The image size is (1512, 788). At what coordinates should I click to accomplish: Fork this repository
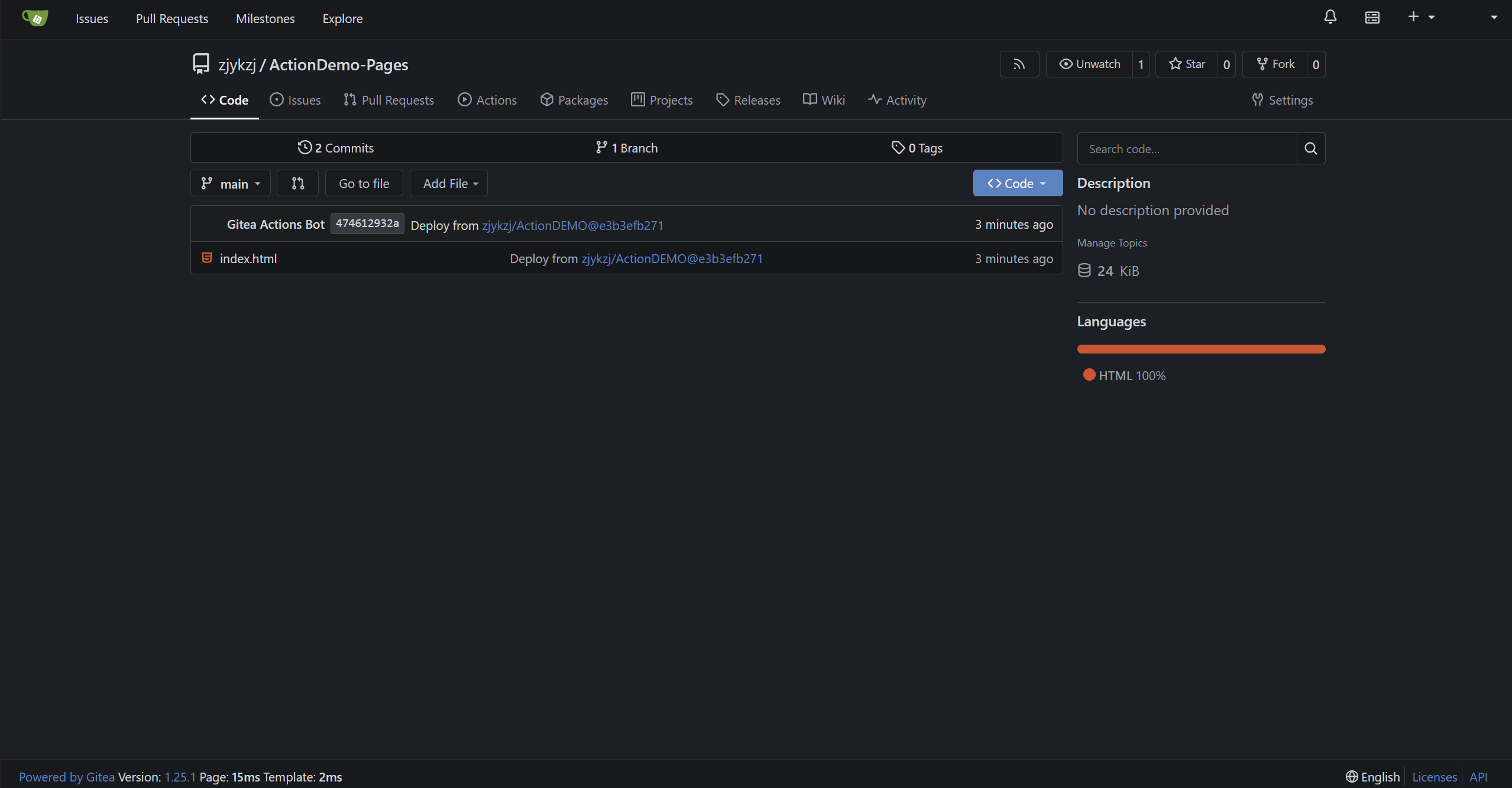coord(1275,64)
